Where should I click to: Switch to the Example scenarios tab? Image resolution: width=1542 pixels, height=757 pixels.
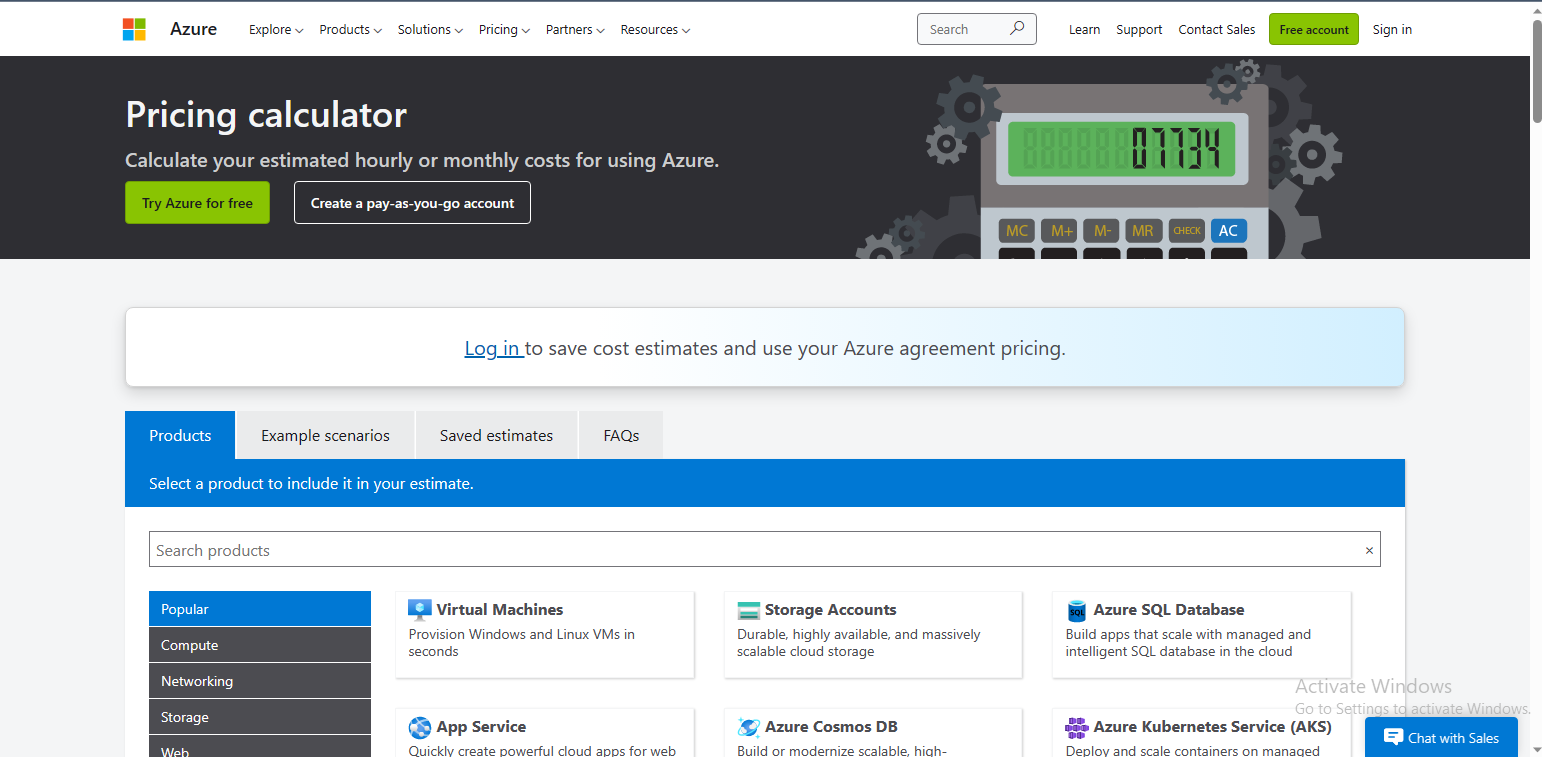click(325, 435)
